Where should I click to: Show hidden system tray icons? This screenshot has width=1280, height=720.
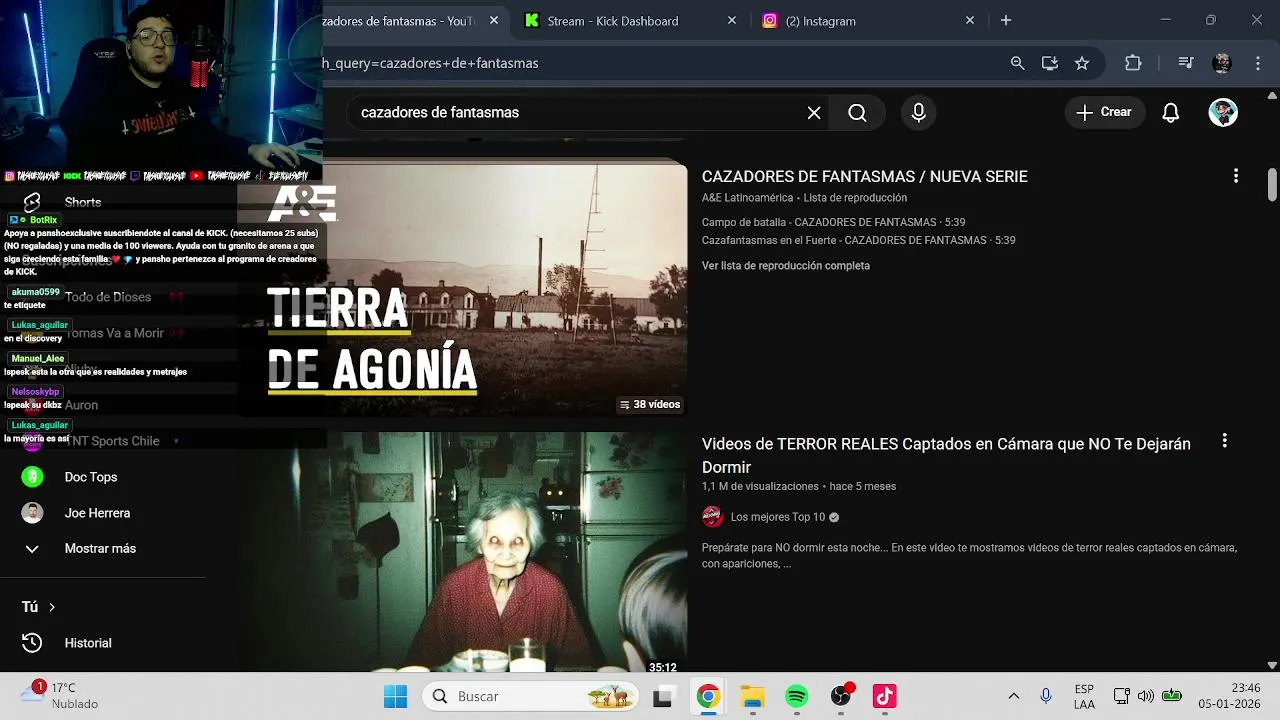click(1013, 696)
